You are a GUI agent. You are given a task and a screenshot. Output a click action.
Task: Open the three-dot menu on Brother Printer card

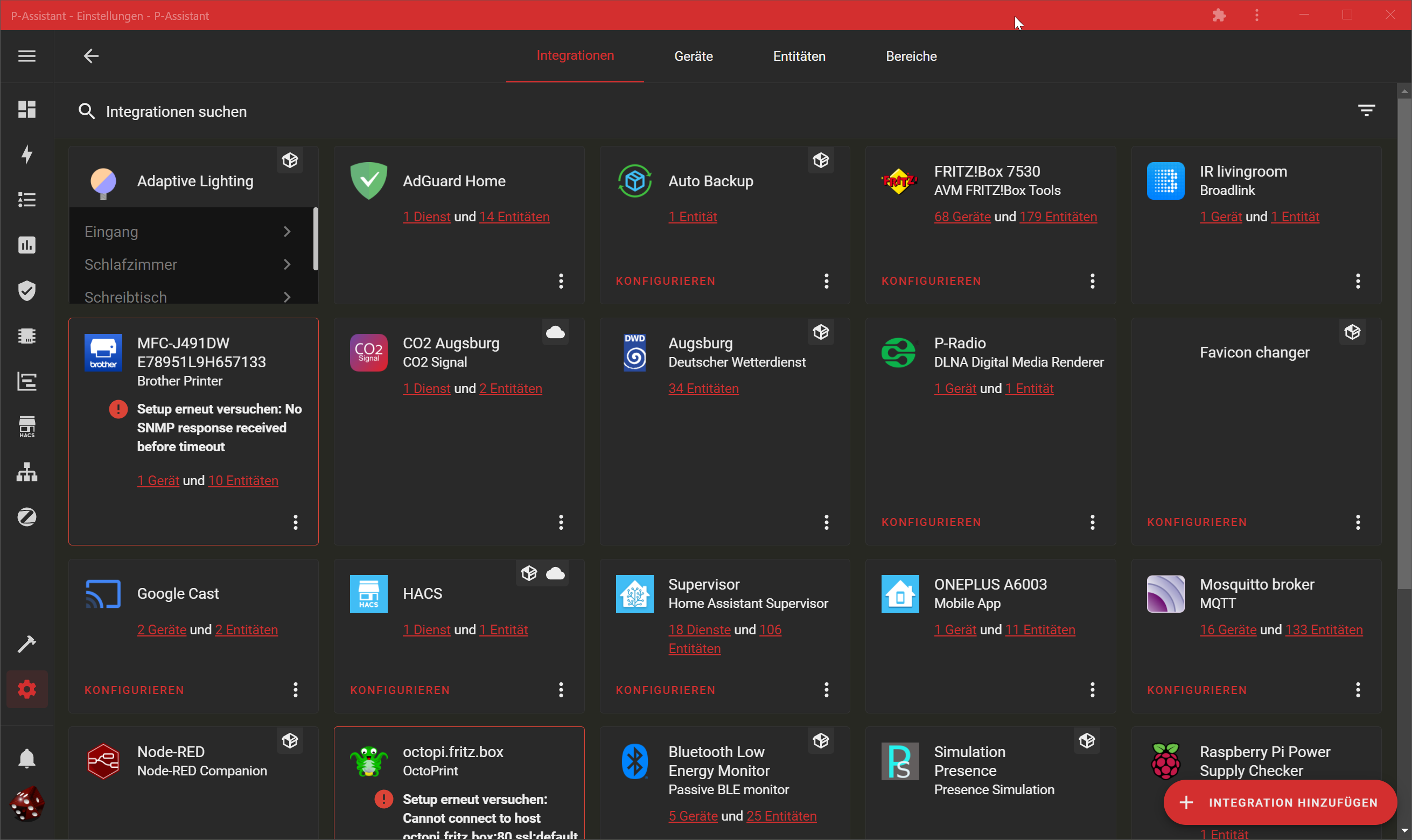[x=296, y=522]
